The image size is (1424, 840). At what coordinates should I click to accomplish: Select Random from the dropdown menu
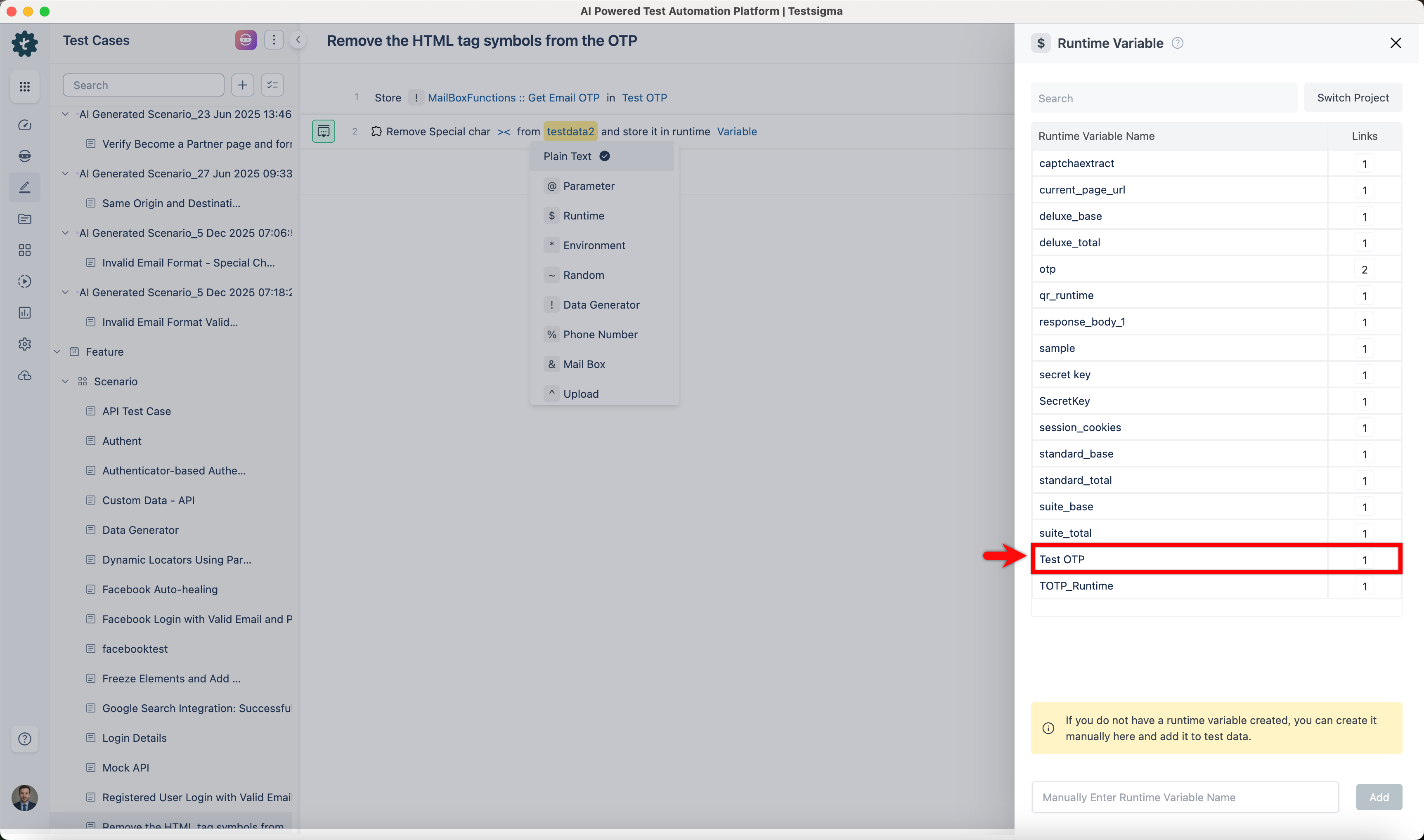pyautogui.click(x=583, y=274)
